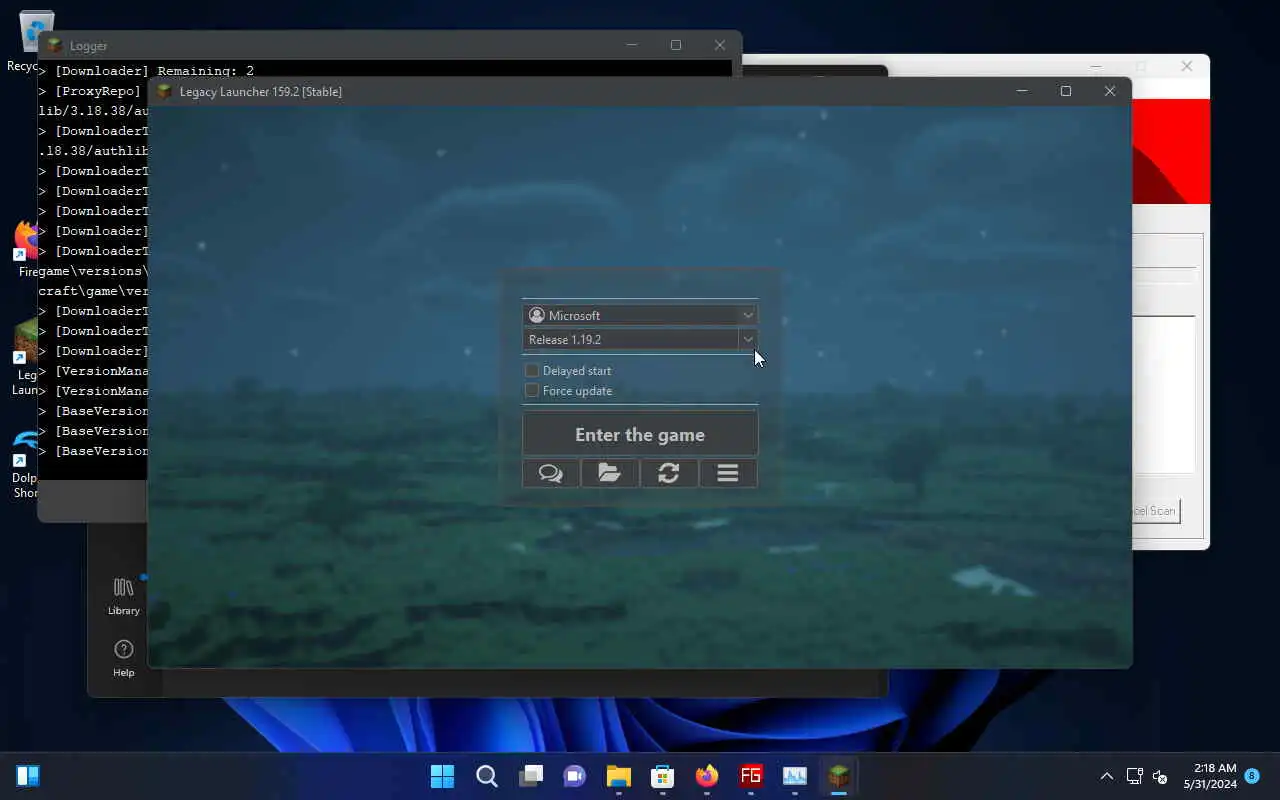Maximize the Logger window

coord(675,45)
